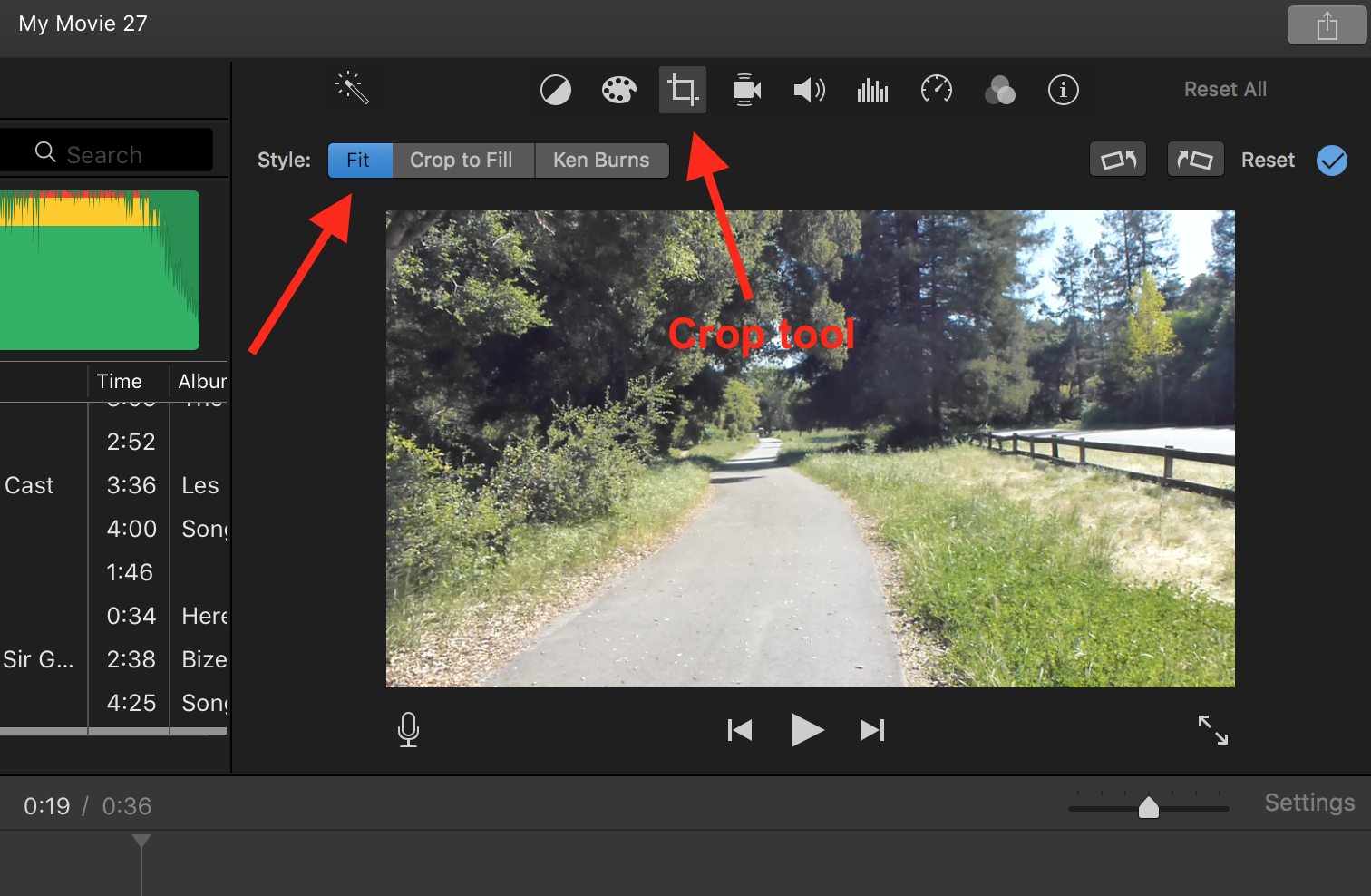This screenshot has height=896, width=1371.
Task: Open the Clip Filter and Audio Effects panel
Action: click(x=1000, y=90)
